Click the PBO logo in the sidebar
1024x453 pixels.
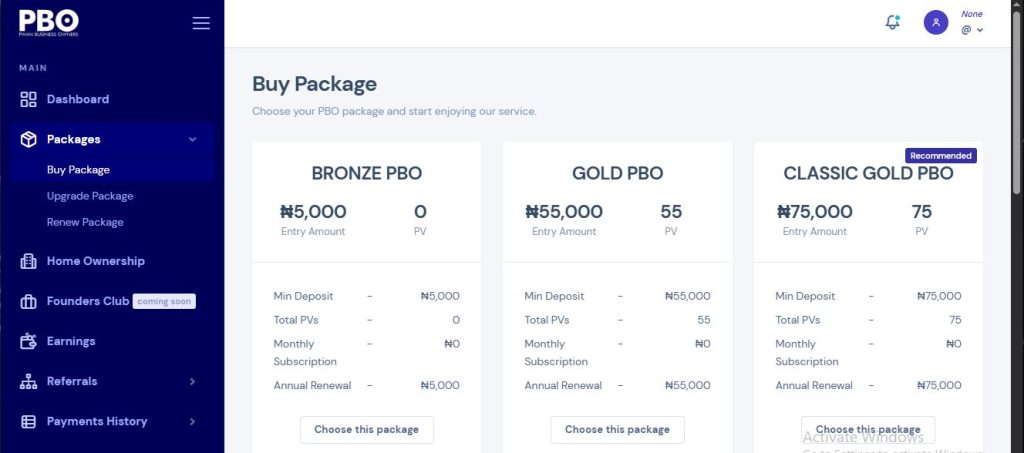click(x=49, y=23)
